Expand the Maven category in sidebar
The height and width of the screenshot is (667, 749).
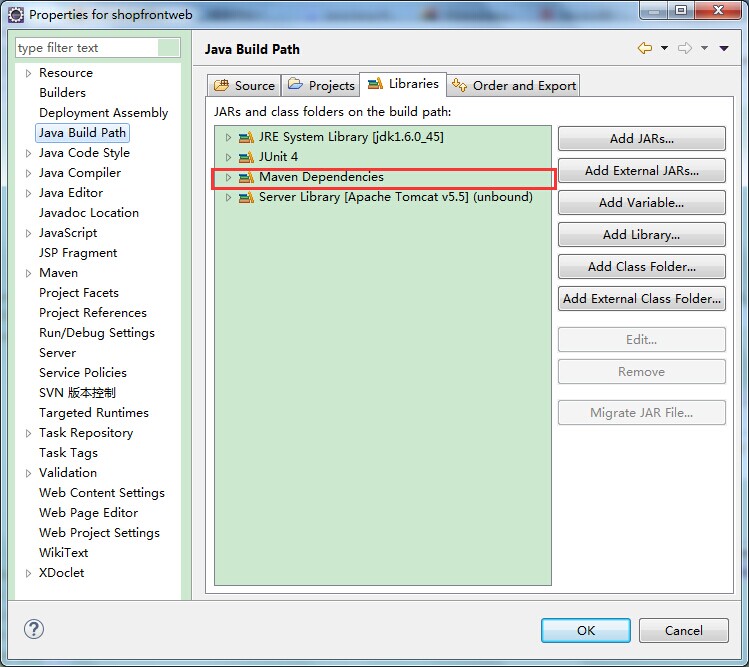click(x=28, y=273)
